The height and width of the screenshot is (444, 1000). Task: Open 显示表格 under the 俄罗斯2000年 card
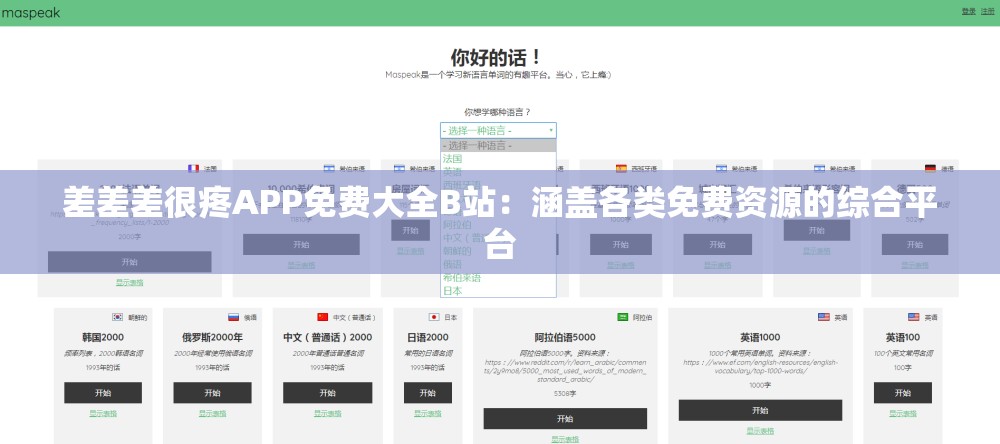click(212, 413)
